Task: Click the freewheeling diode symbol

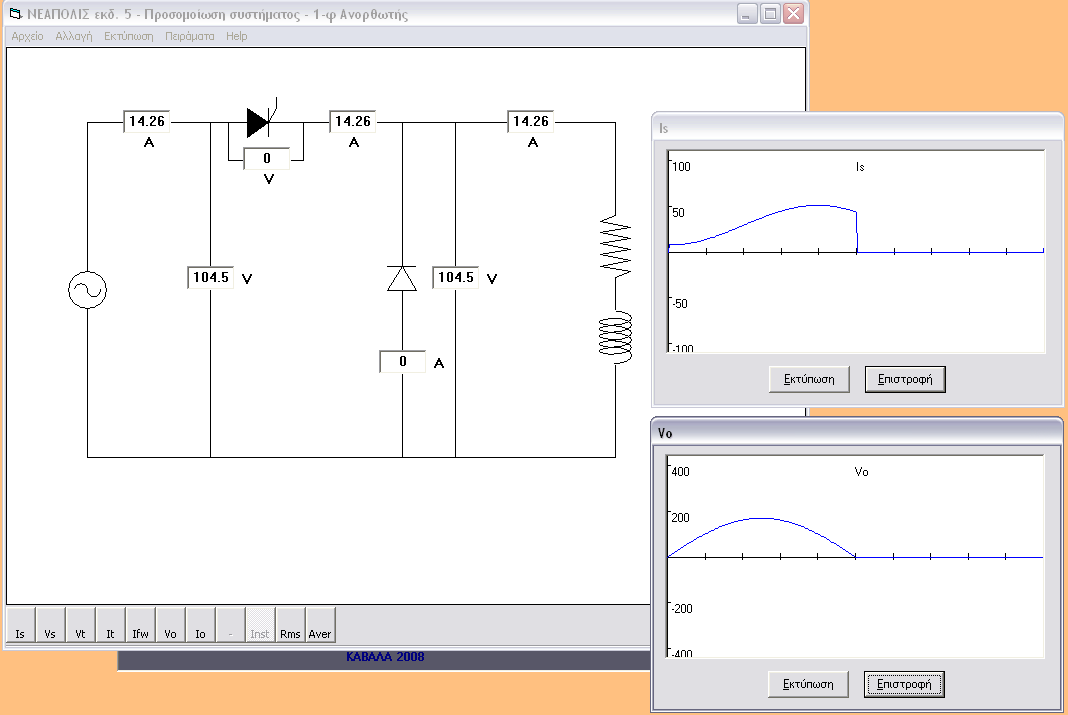Action: [402, 279]
